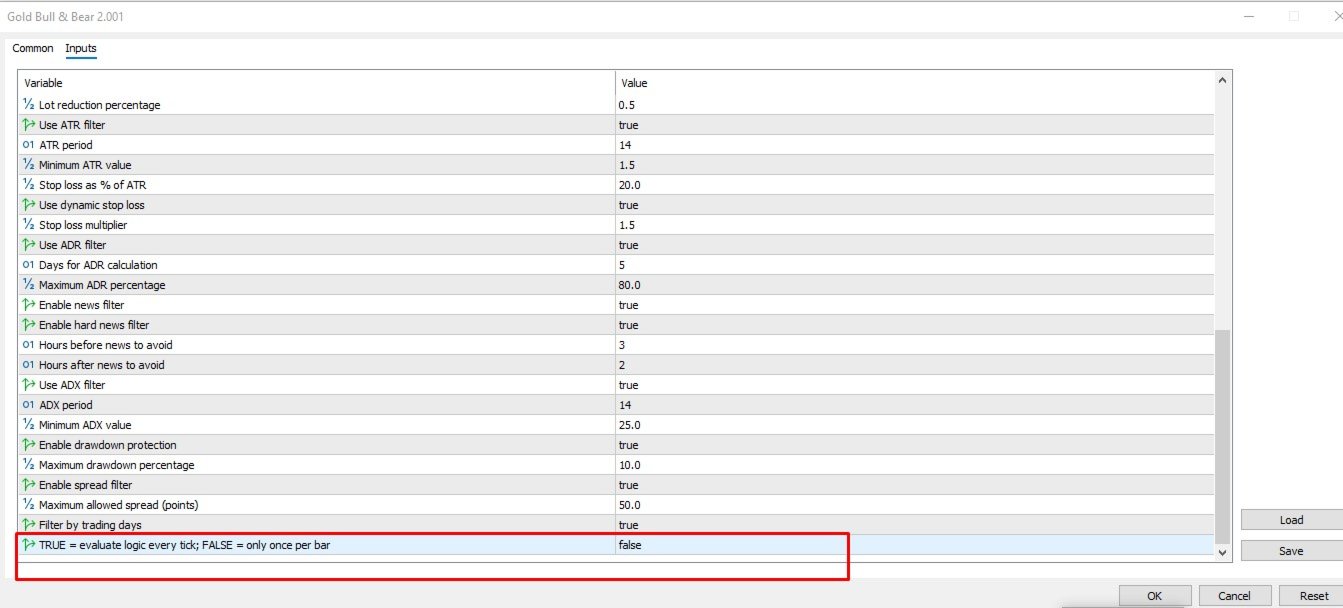Click the vertical scrollbar thumb
1343x608 pixels.
pos(1223,436)
